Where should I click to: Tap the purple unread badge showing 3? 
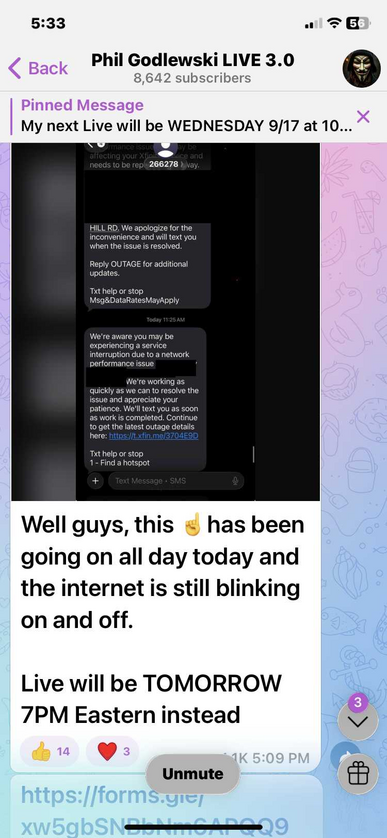(x=358, y=702)
